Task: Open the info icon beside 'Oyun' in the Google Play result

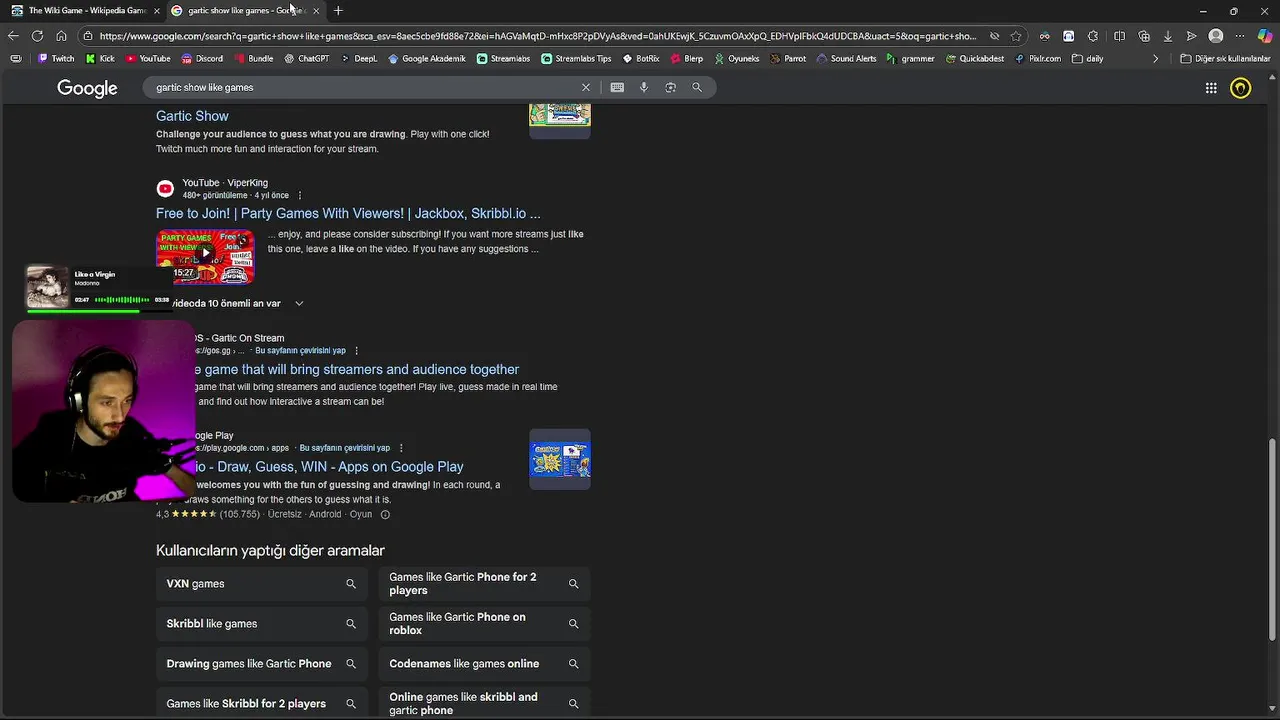Action: (x=385, y=515)
